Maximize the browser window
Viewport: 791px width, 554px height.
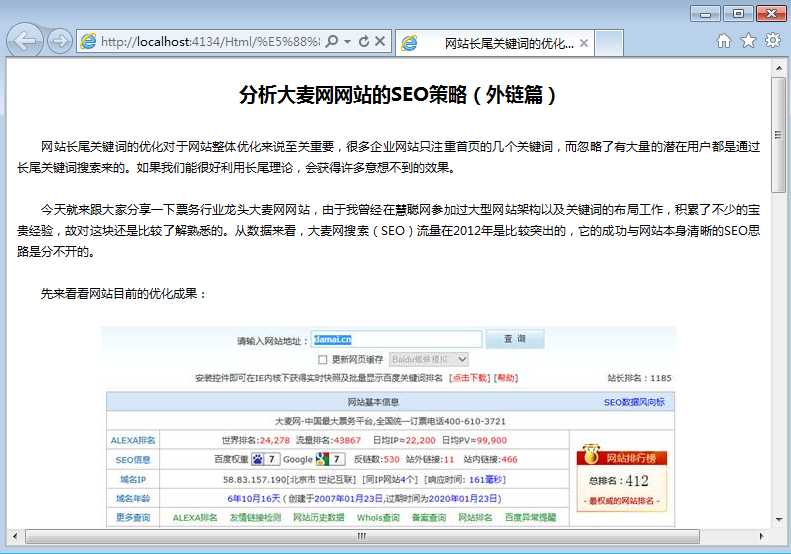(x=738, y=14)
